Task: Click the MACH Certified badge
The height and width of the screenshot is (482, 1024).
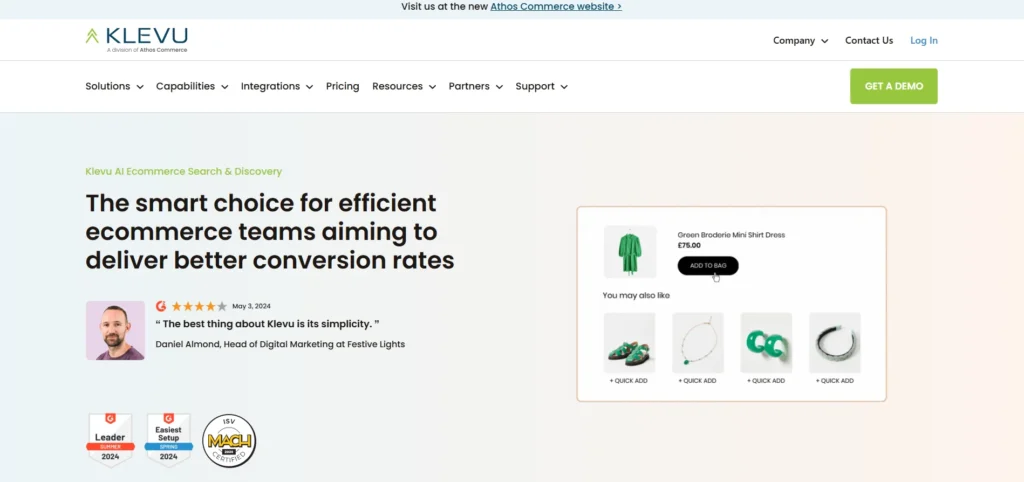Action: click(229, 441)
